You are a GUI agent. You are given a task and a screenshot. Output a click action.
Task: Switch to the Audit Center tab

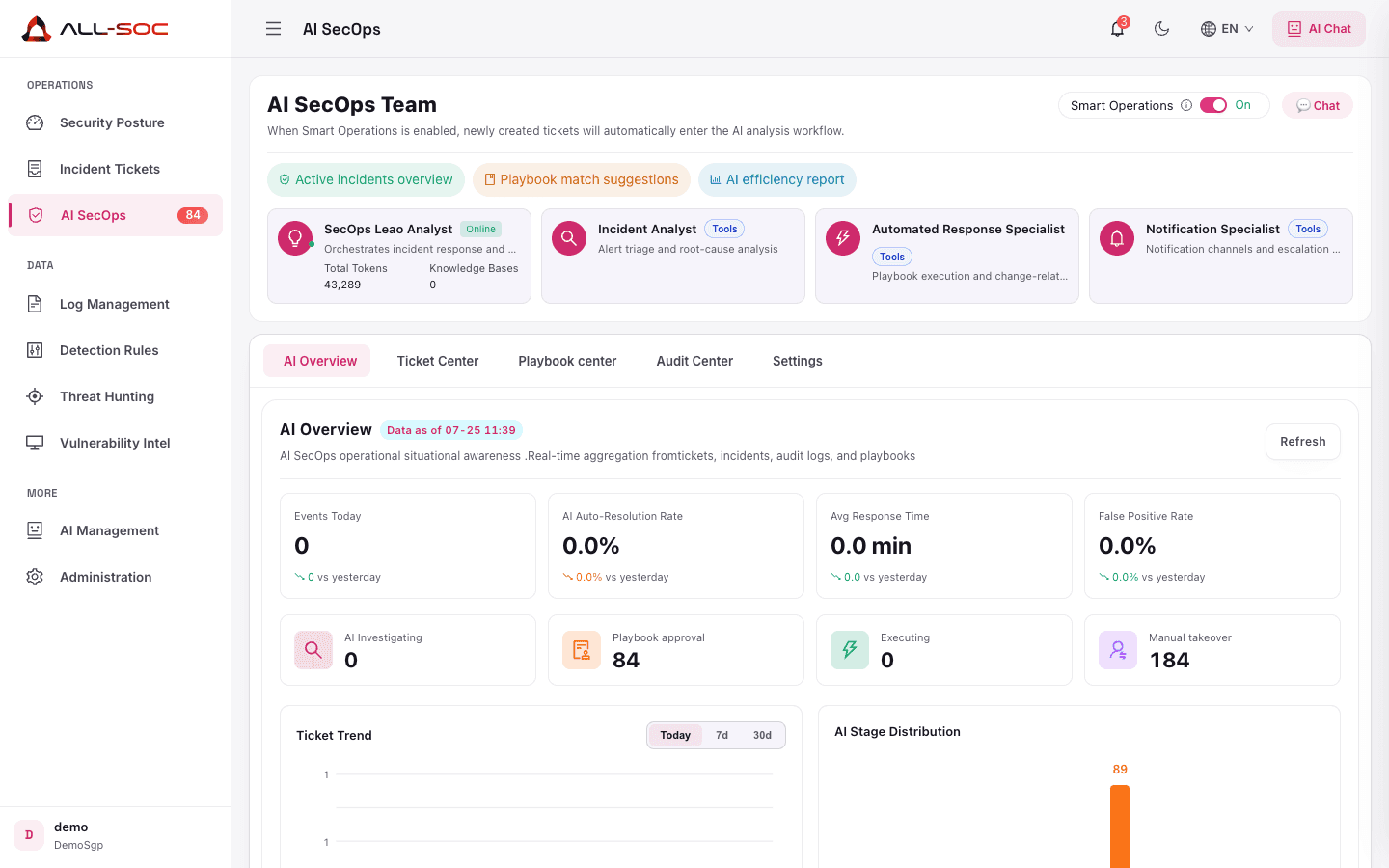coord(694,361)
